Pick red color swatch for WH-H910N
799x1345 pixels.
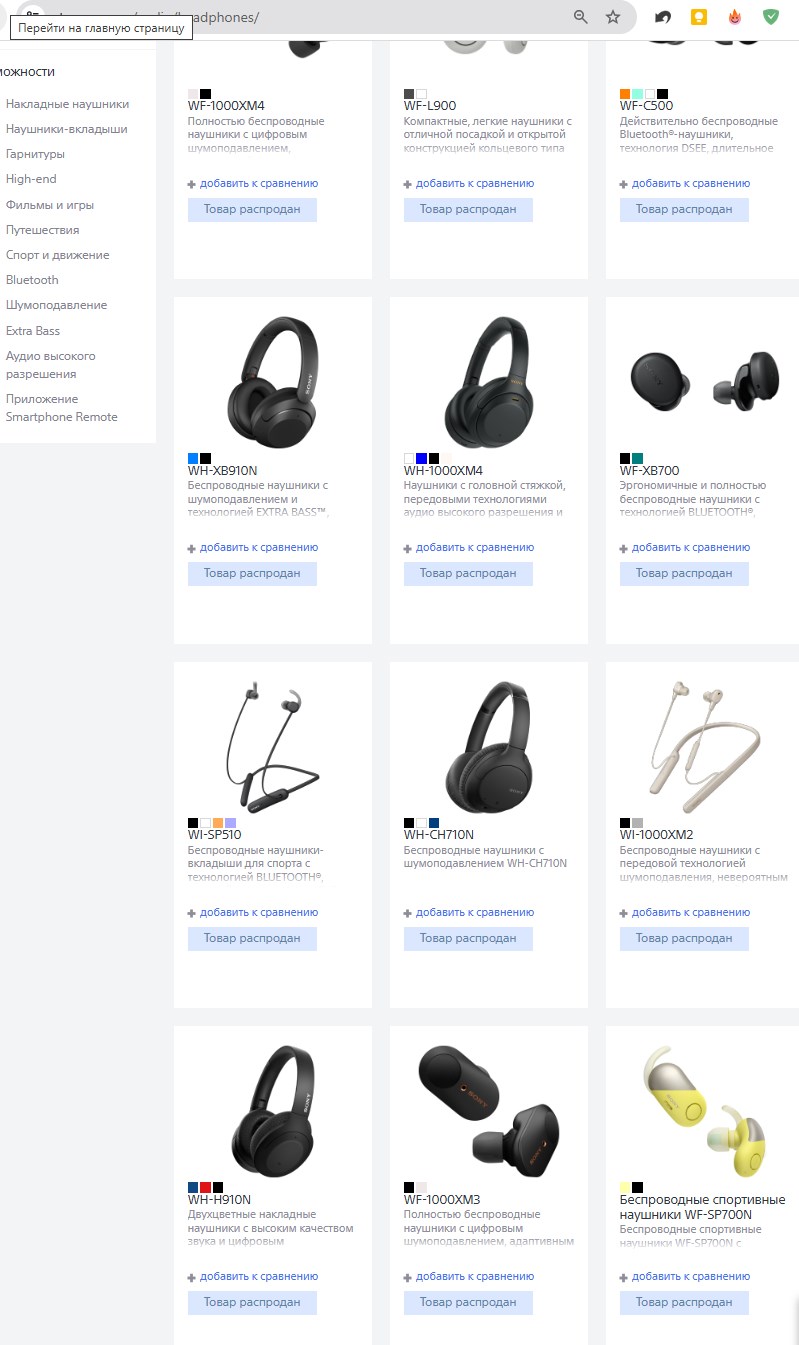pyautogui.click(x=205, y=1187)
